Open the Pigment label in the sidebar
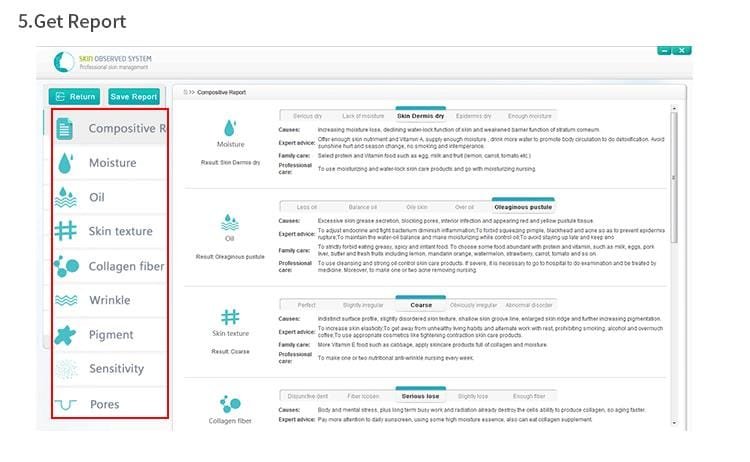The height and width of the screenshot is (462, 750). tap(111, 335)
